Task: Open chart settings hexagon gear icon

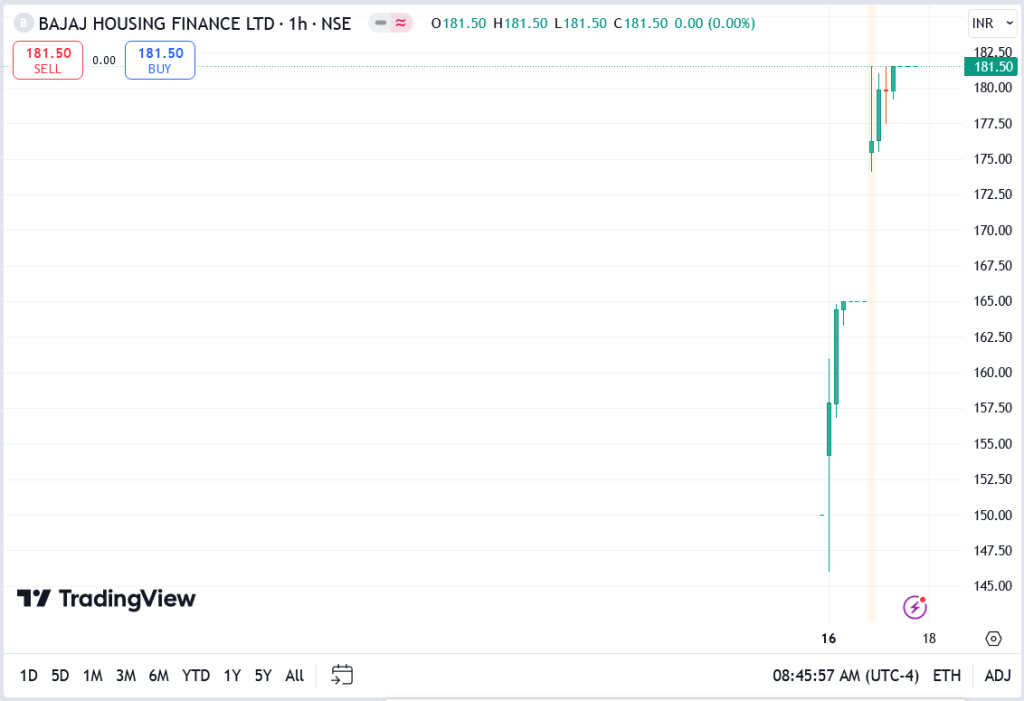Action: pos(993,638)
